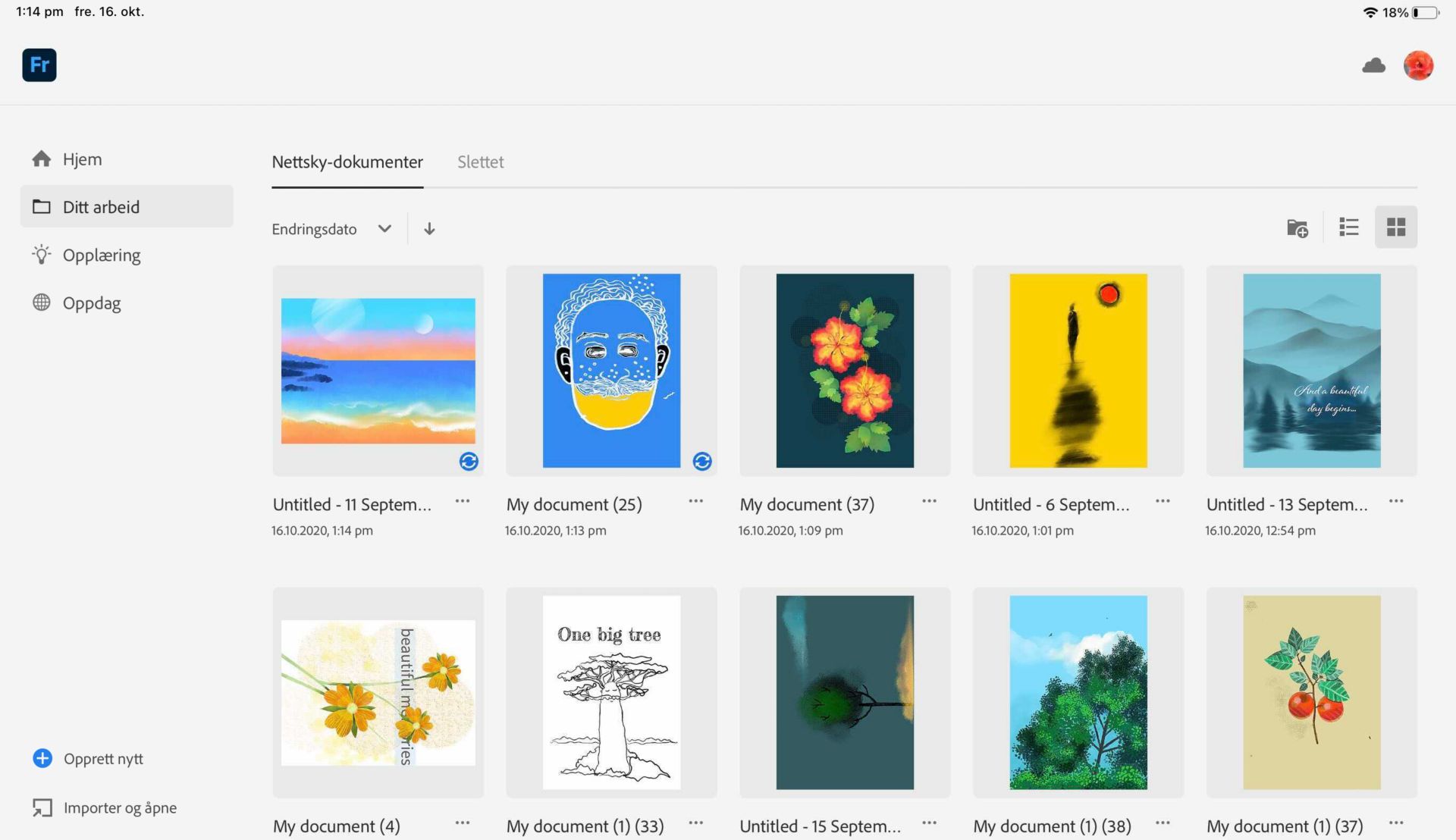Select the Nettsky-dokumenter tab

pyautogui.click(x=347, y=162)
